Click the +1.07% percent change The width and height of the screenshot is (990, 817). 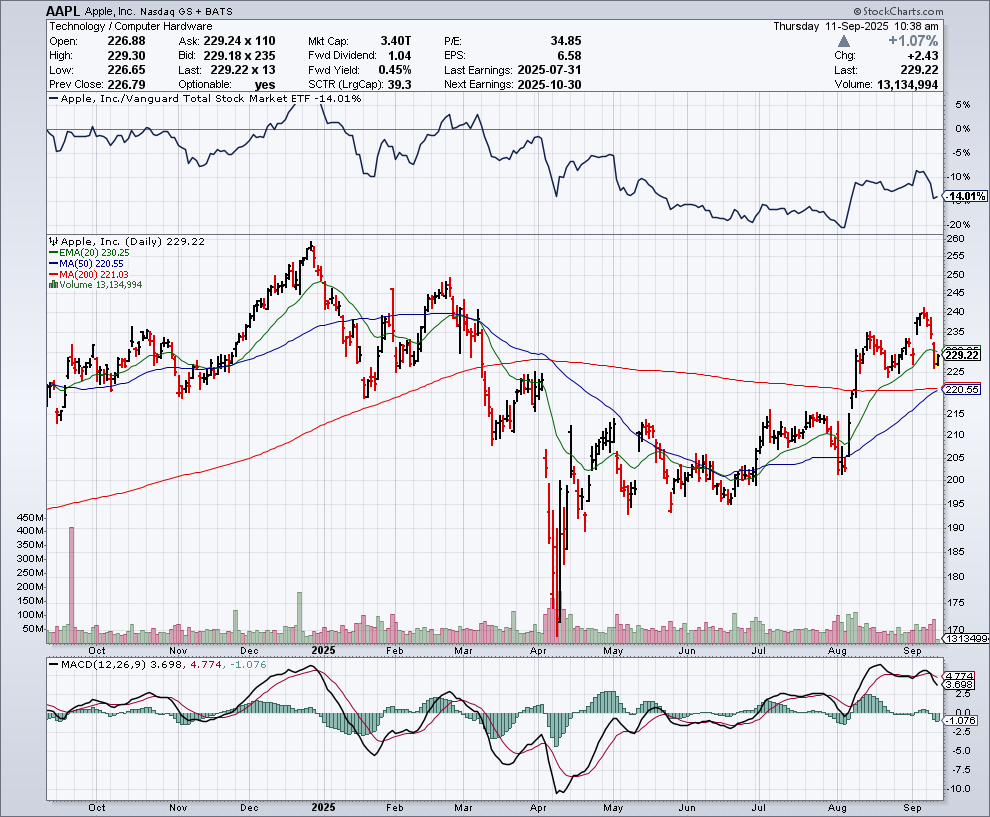point(913,41)
